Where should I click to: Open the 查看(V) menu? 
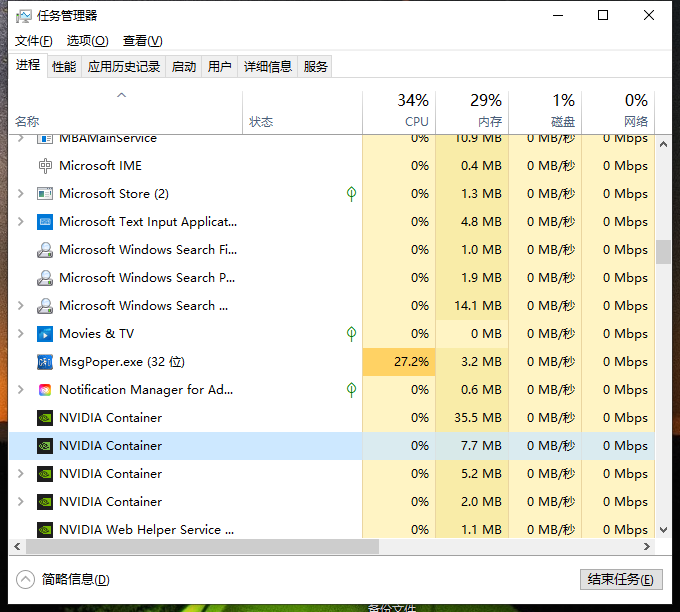click(x=142, y=41)
